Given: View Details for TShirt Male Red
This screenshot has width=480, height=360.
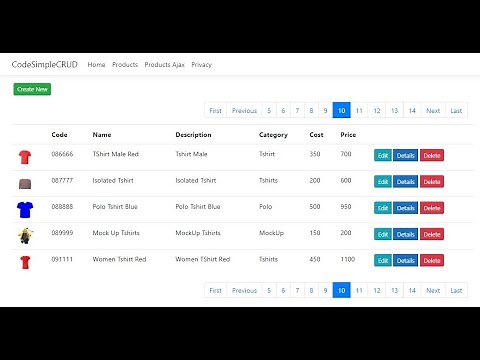Looking at the screenshot, I should tap(405, 155).
